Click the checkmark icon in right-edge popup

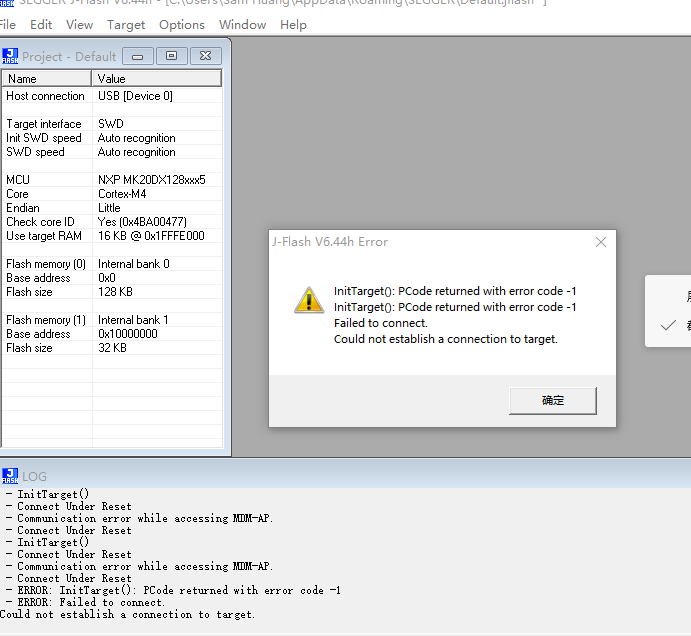(668, 326)
